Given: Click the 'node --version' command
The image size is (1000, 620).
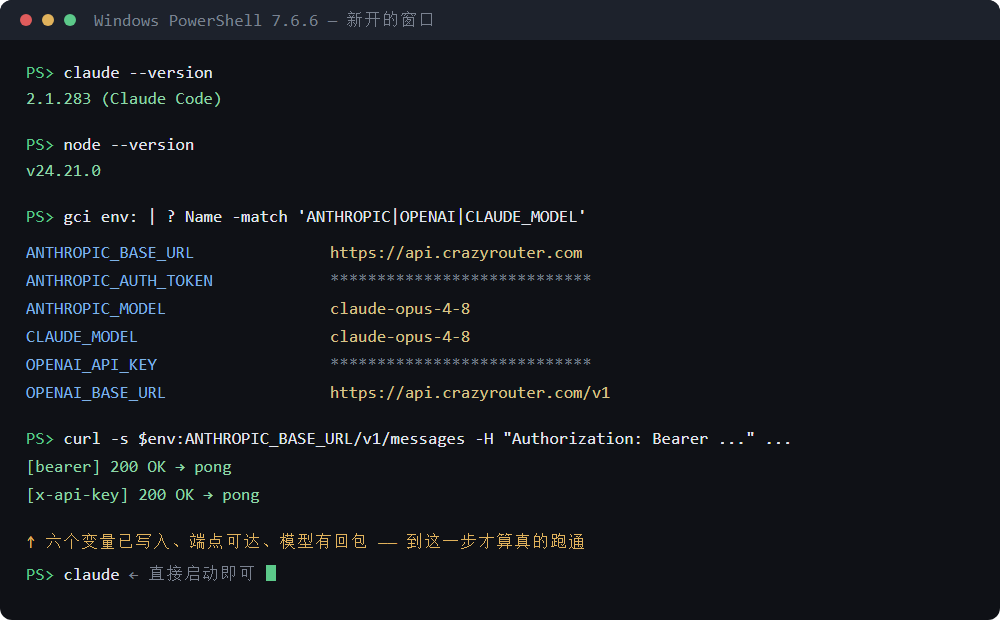Looking at the screenshot, I should click(x=129, y=145).
